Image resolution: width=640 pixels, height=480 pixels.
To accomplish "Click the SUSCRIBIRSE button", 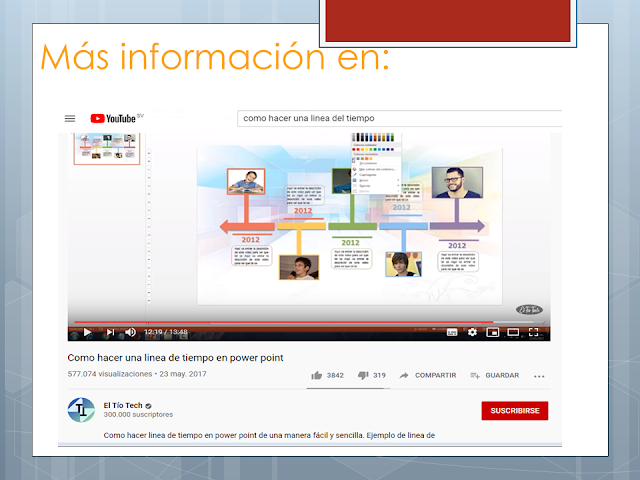I will pos(515,411).
